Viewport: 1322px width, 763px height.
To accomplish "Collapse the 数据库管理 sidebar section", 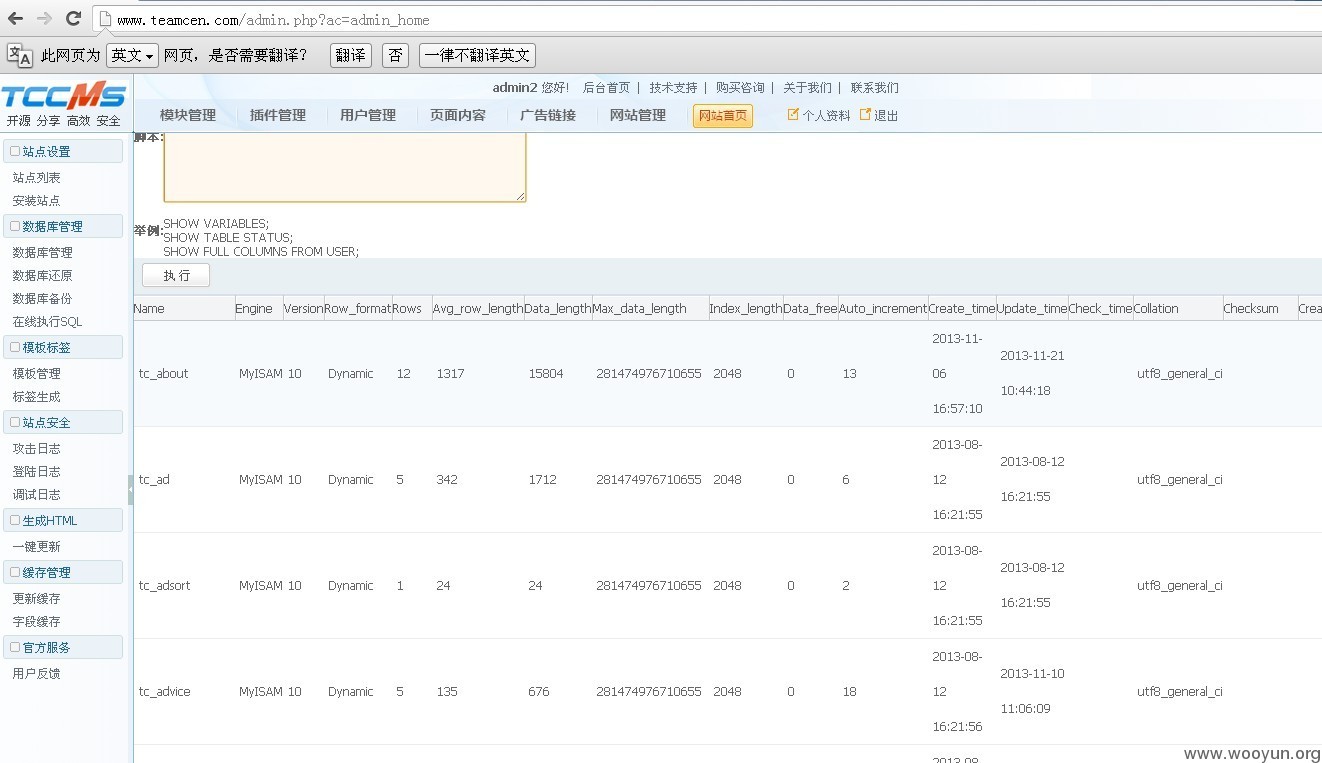I will [63, 227].
